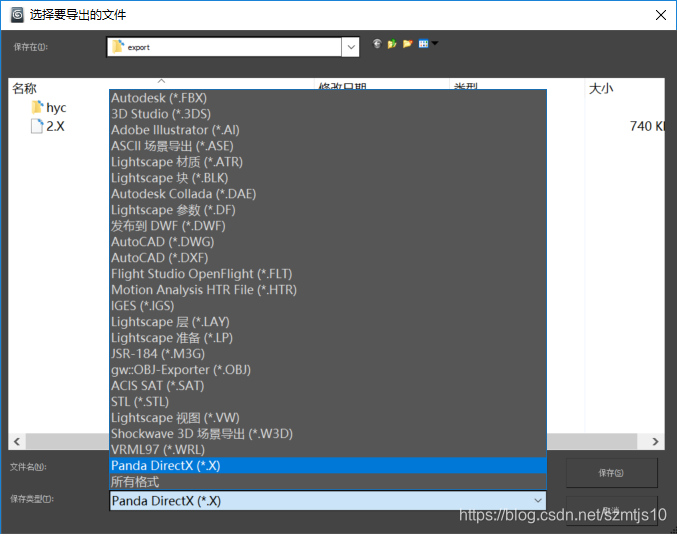677x534 pixels.
Task: Select the 2.X file icon
Action: coord(37,126)
